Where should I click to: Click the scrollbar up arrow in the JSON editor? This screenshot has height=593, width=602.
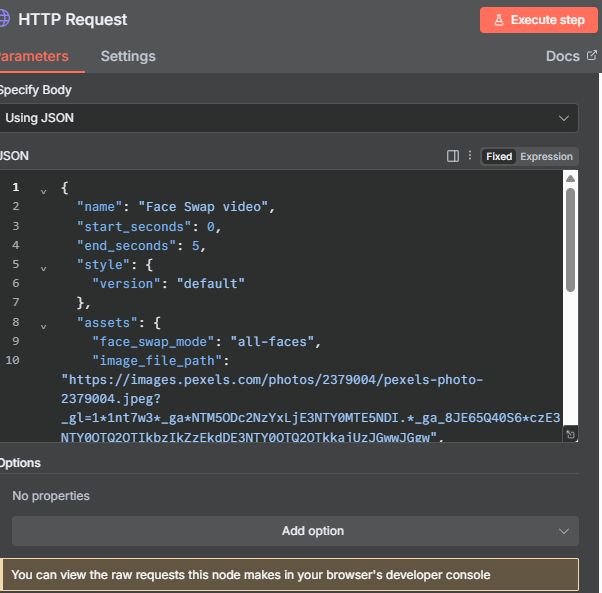point(570,178)
